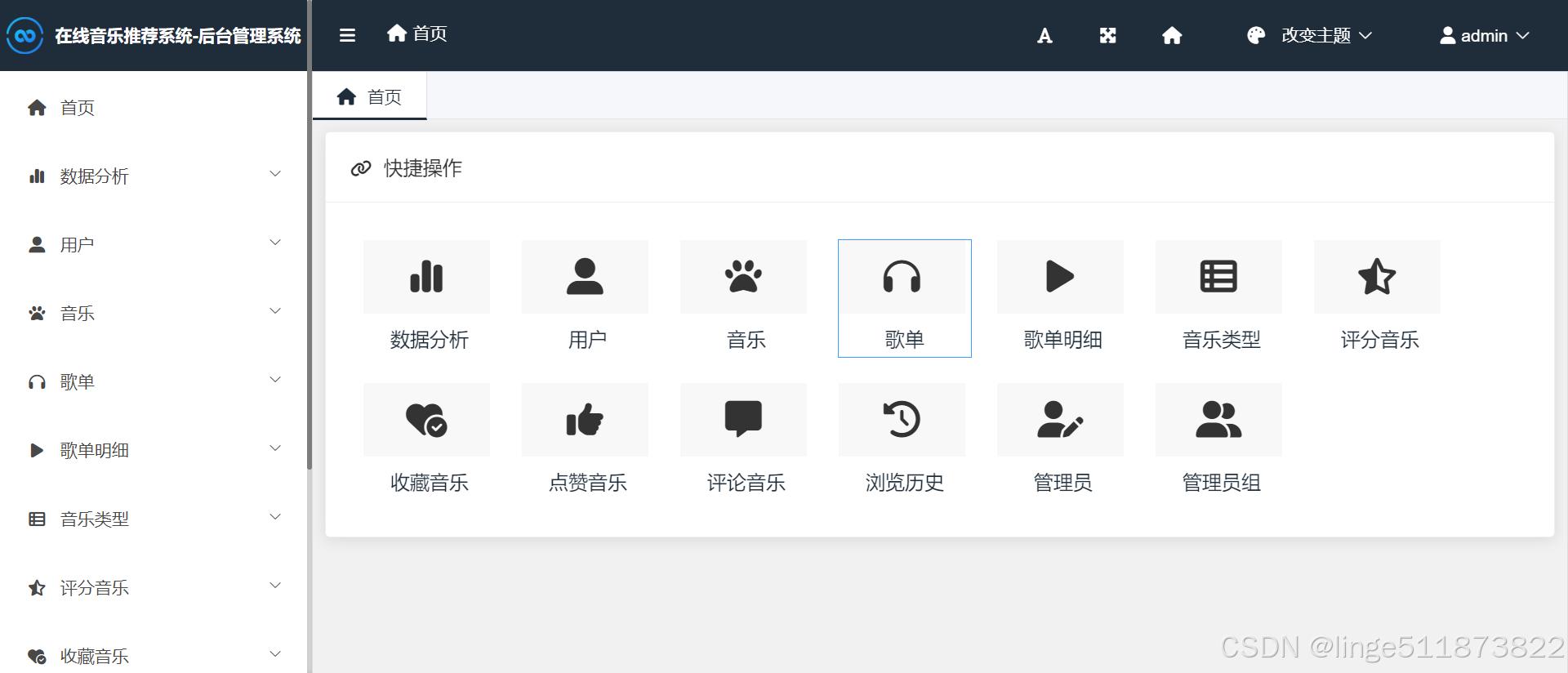Expand the 收藏音乐 sidebar chevron

coord(275,654)
